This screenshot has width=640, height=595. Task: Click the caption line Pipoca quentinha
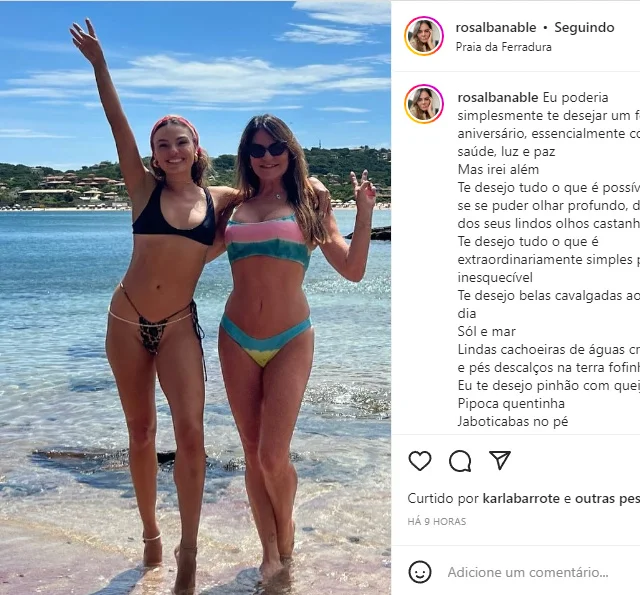511,403
